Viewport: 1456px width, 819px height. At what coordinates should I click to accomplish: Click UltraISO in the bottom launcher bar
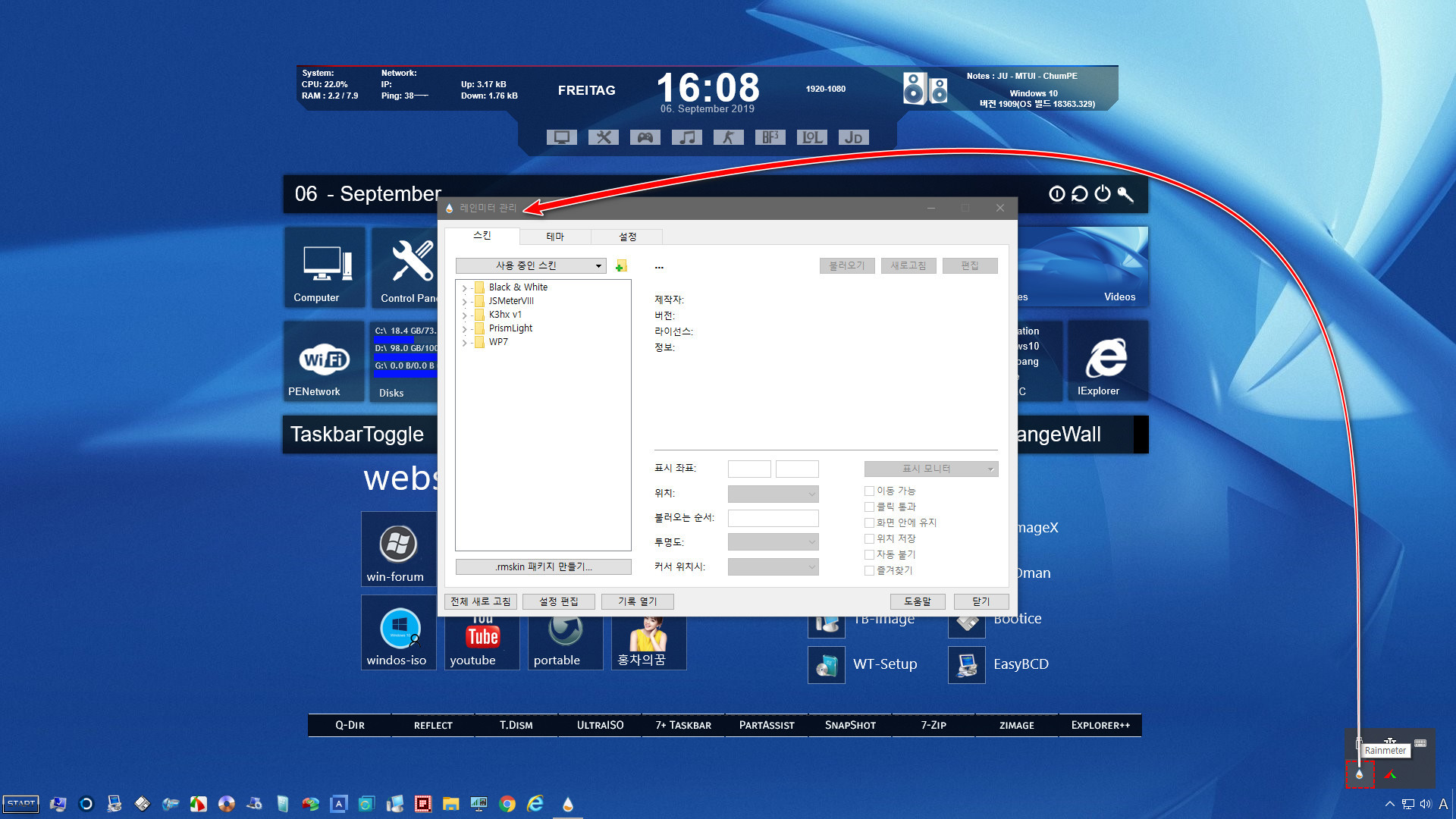(x=600, y=725)
